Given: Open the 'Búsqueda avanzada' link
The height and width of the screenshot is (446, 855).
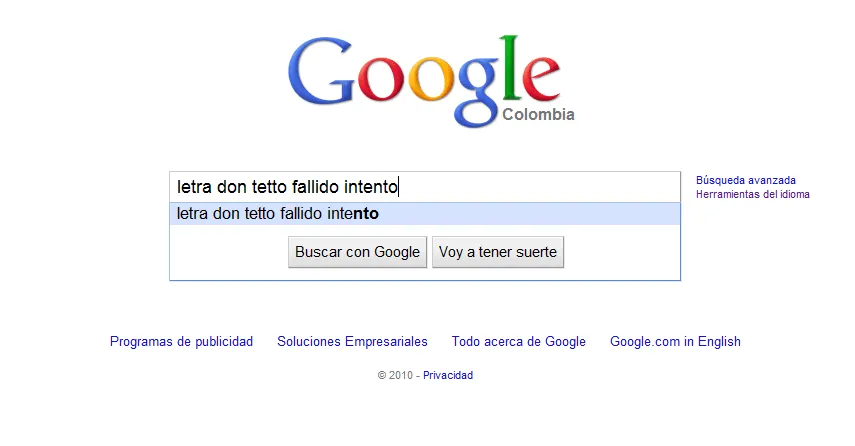Looking at the screenshot, I should (x=745, y=180).
